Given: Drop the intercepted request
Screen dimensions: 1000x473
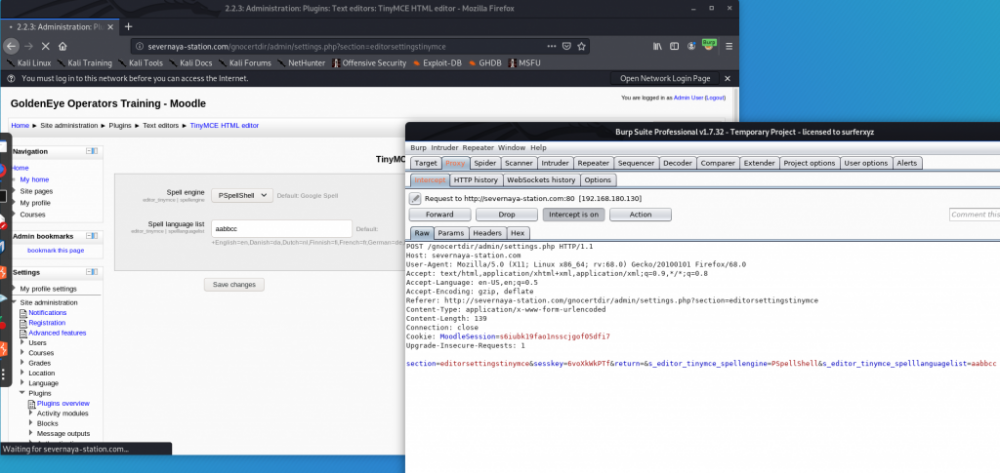Looking at the screenshot, I should click(x=506, y=215).
